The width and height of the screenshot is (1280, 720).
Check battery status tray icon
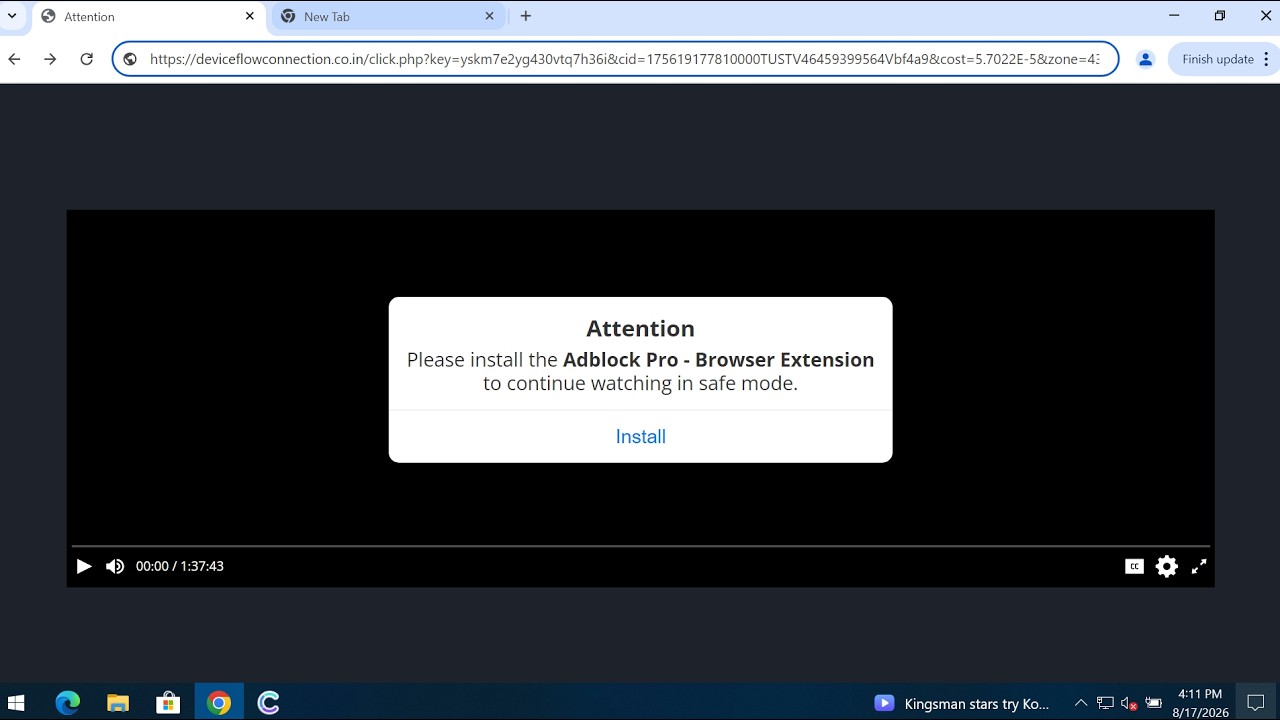(x=1153, y=704)
